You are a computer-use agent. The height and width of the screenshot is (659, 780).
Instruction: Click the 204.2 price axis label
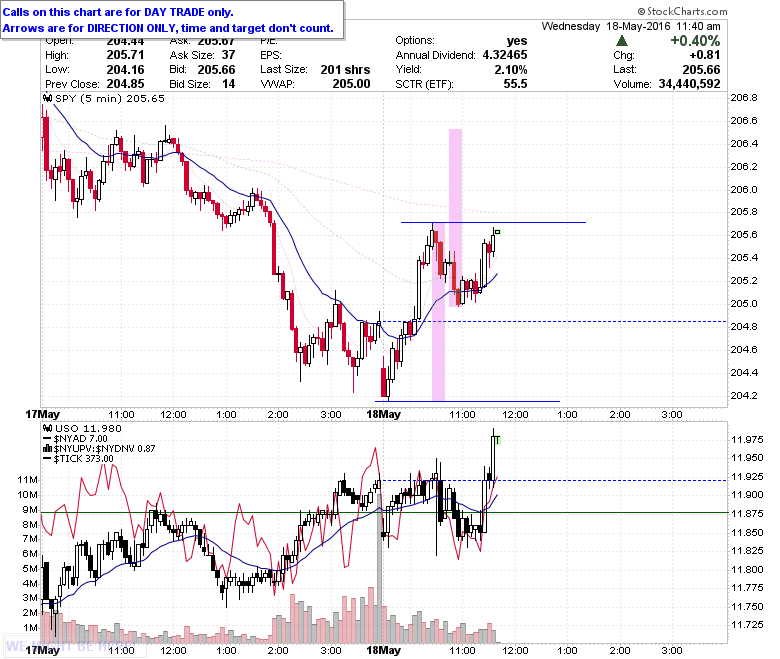coord(744,396)
